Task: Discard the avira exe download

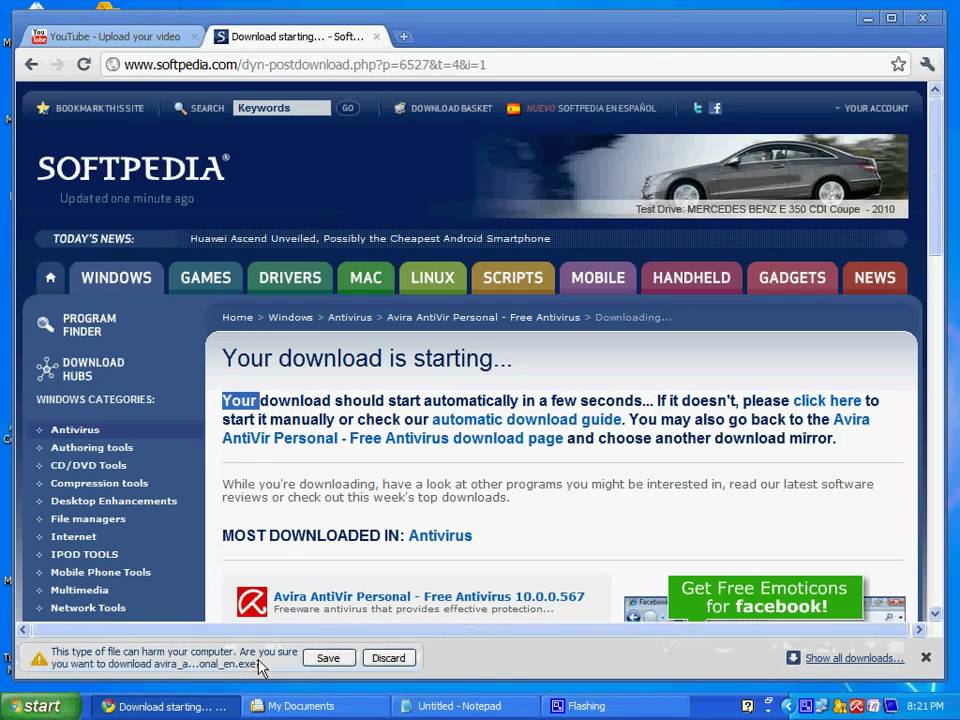Action: 389,658
